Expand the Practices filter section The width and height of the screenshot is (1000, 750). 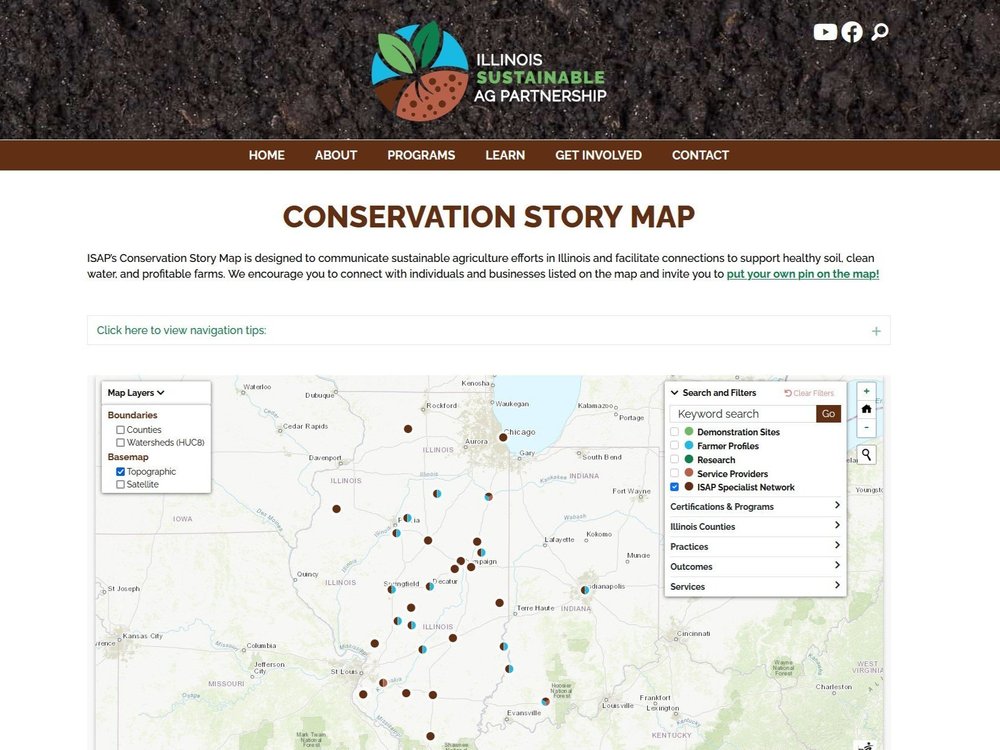point(755,547)
